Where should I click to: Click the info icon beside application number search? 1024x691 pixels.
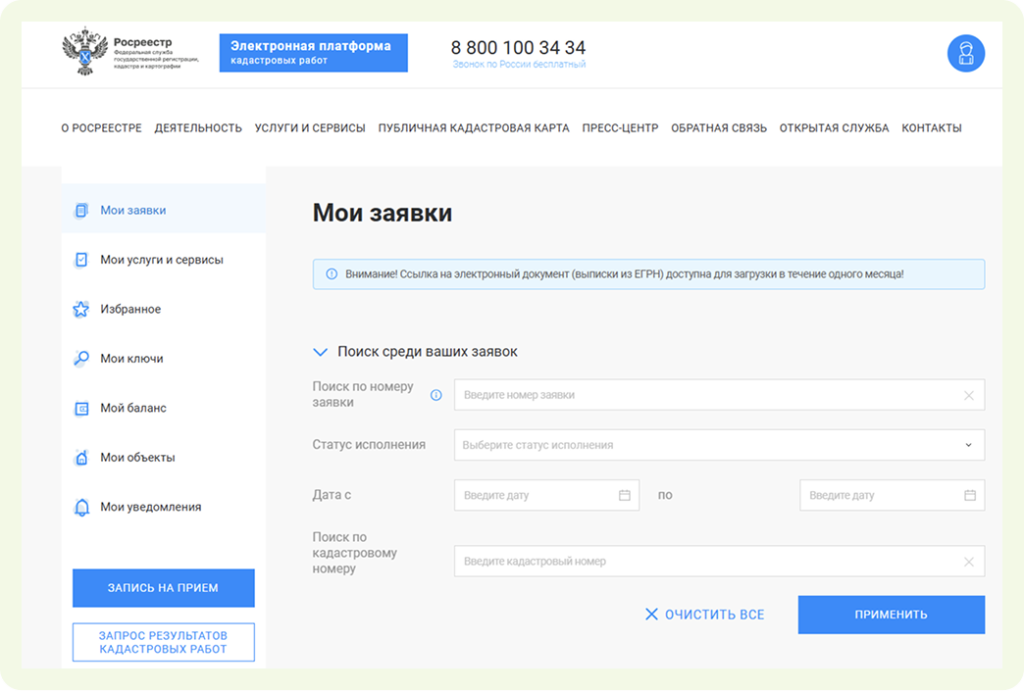point(436,395)
